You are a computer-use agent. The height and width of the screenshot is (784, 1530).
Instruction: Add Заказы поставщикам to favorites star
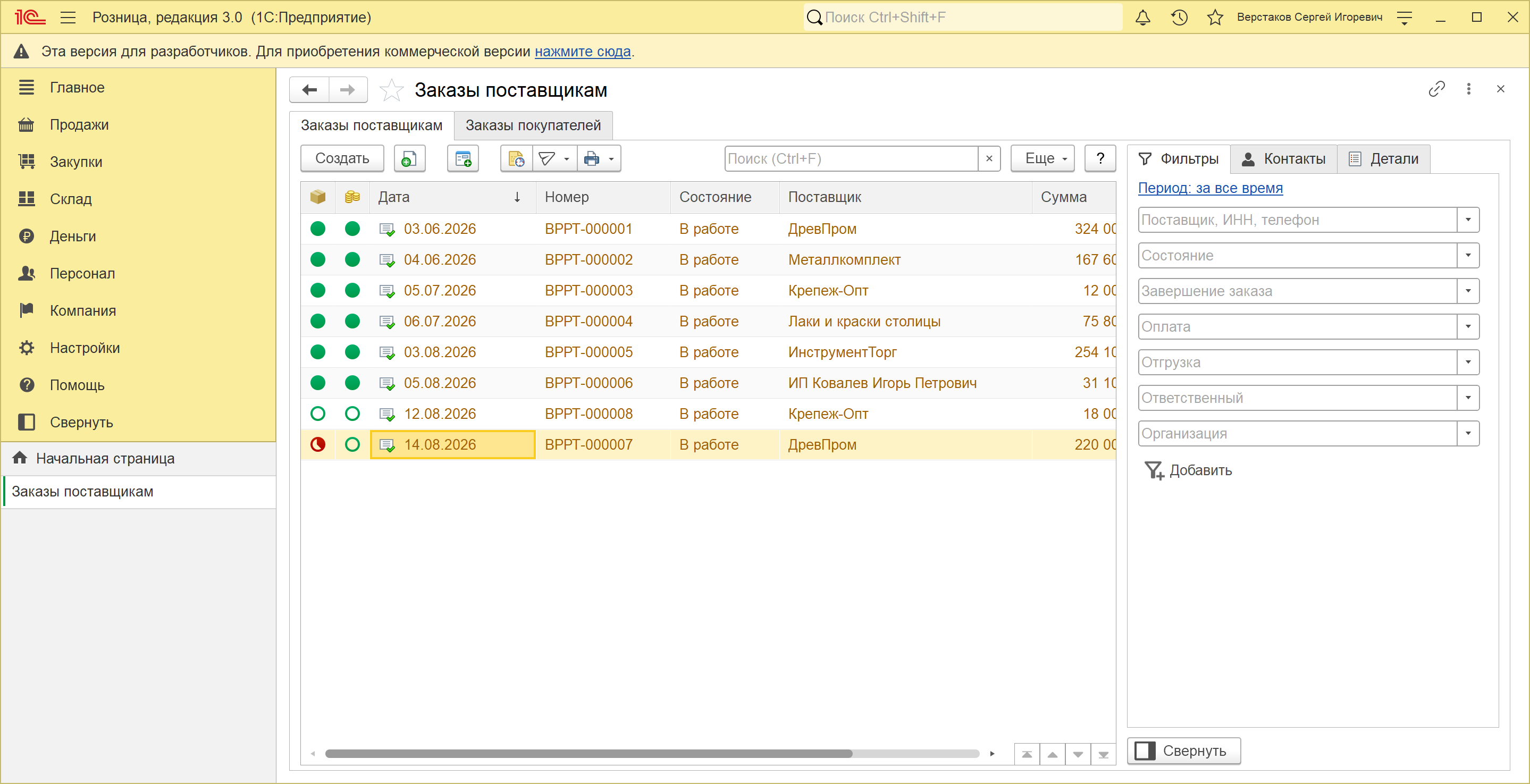pyautogui.click(x=391, y=90)
